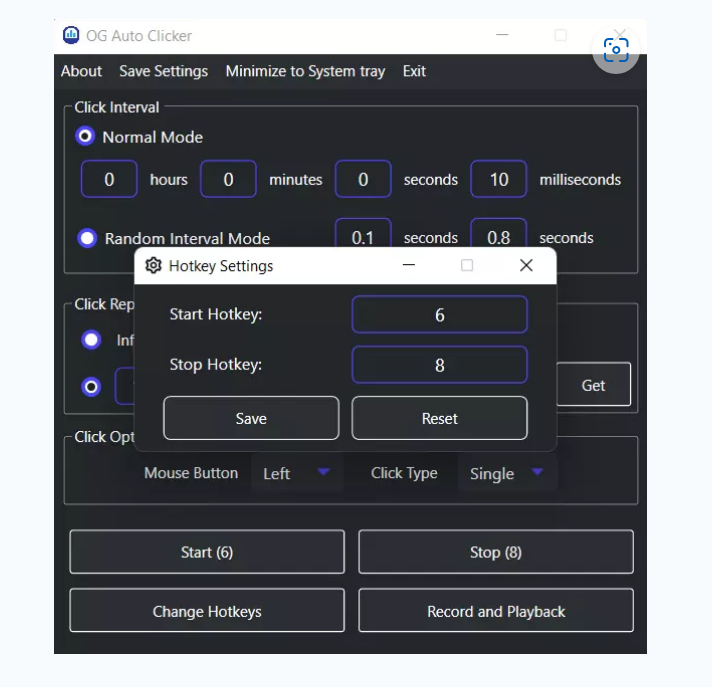Viewport: 712px width, 687px height.
Task: Click the Start Hotkey: label
Action: click(216, 314)
